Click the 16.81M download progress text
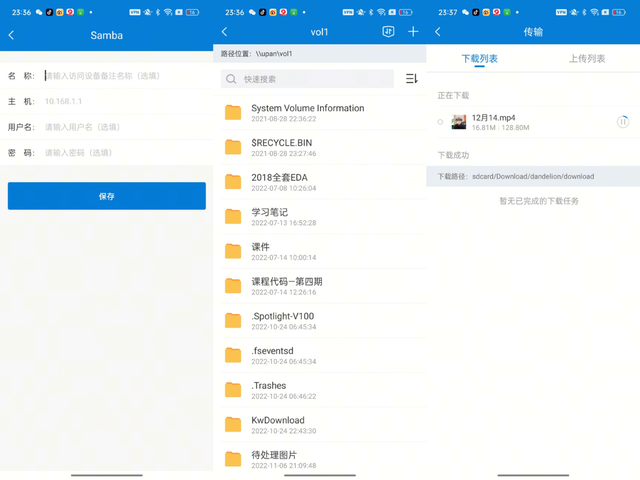640x480 pixels. coord(483,128)
